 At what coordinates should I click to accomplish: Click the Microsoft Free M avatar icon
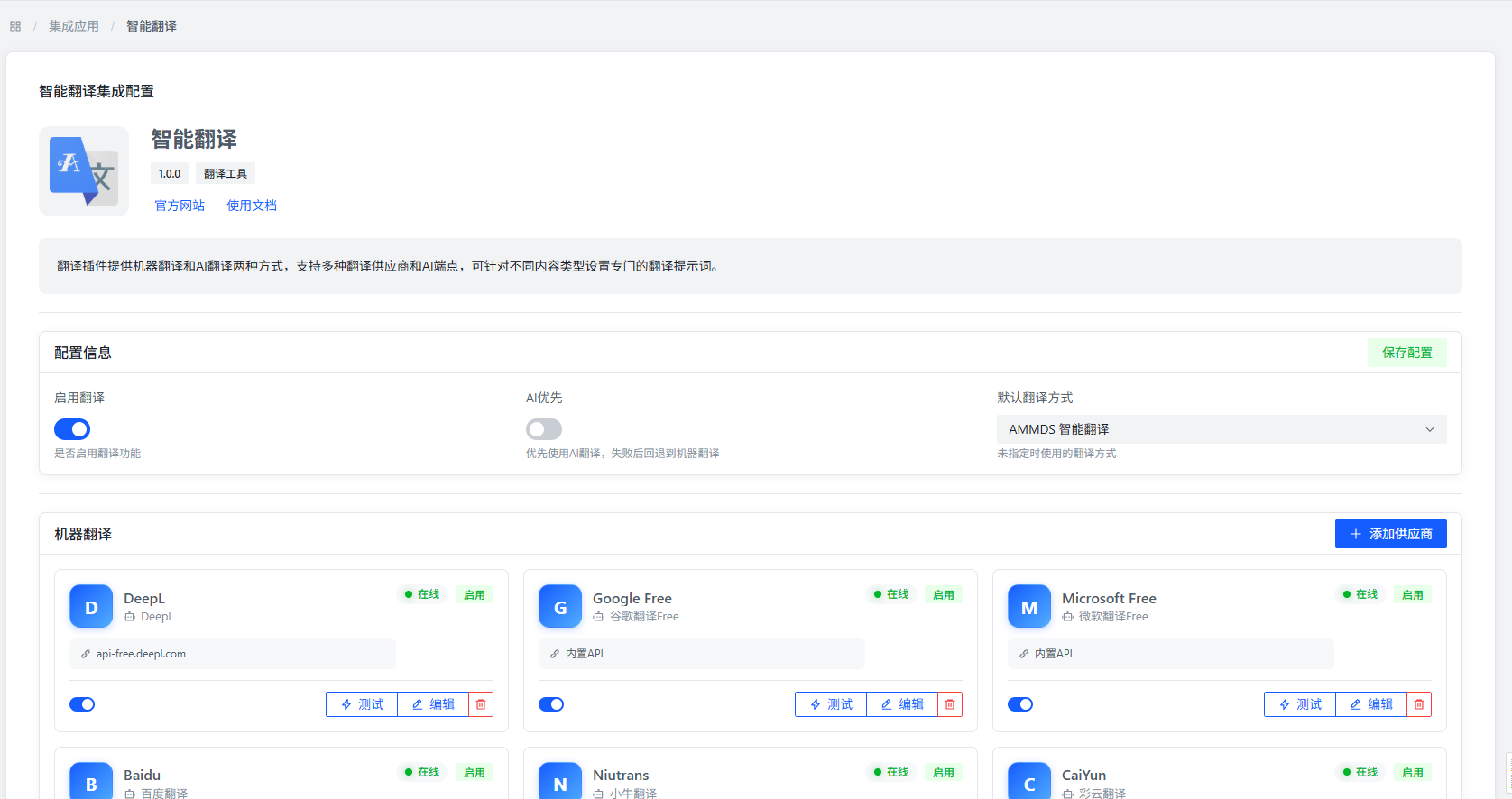(x=1029, y=607)
